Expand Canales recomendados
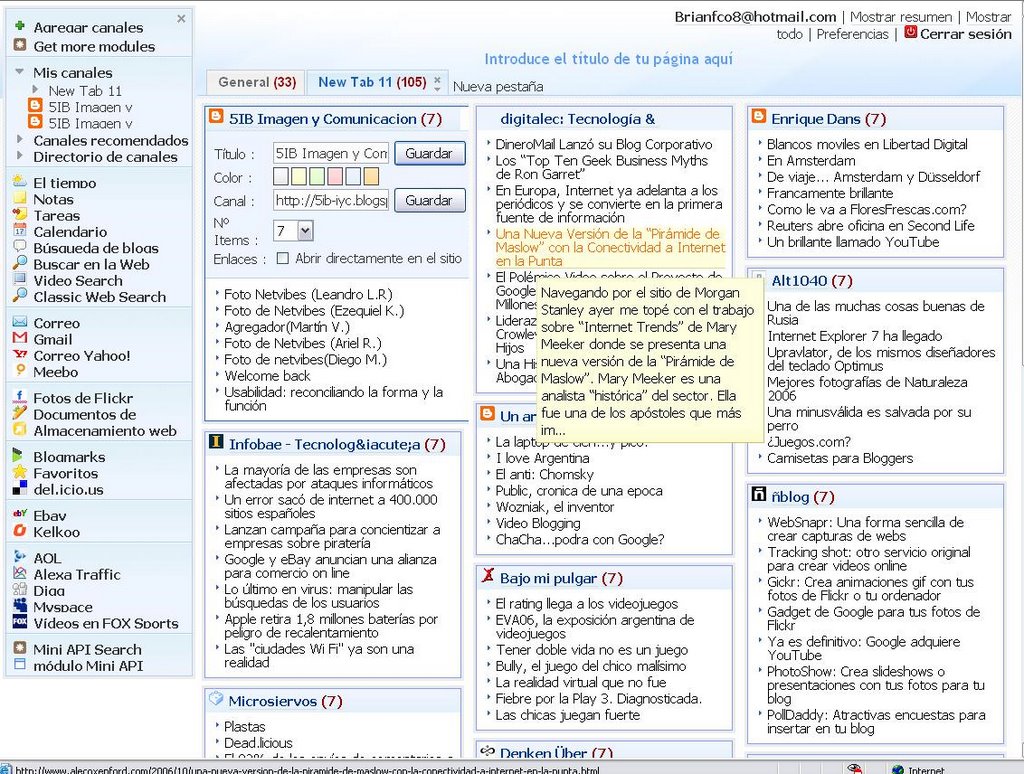The image size is (1024, 774). pyautogui.click(x=20, y=139)
